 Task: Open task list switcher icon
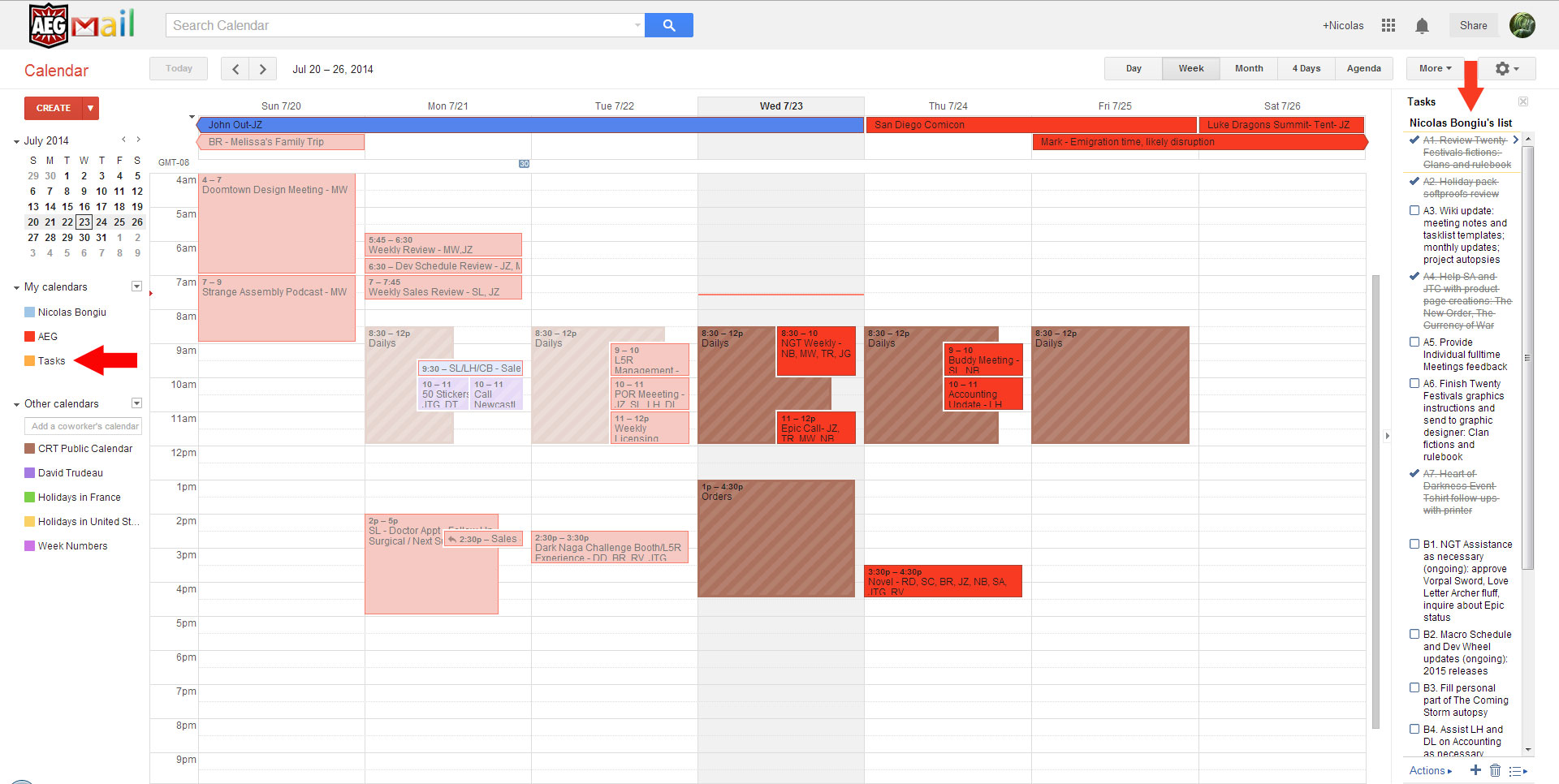point(1518,771)
